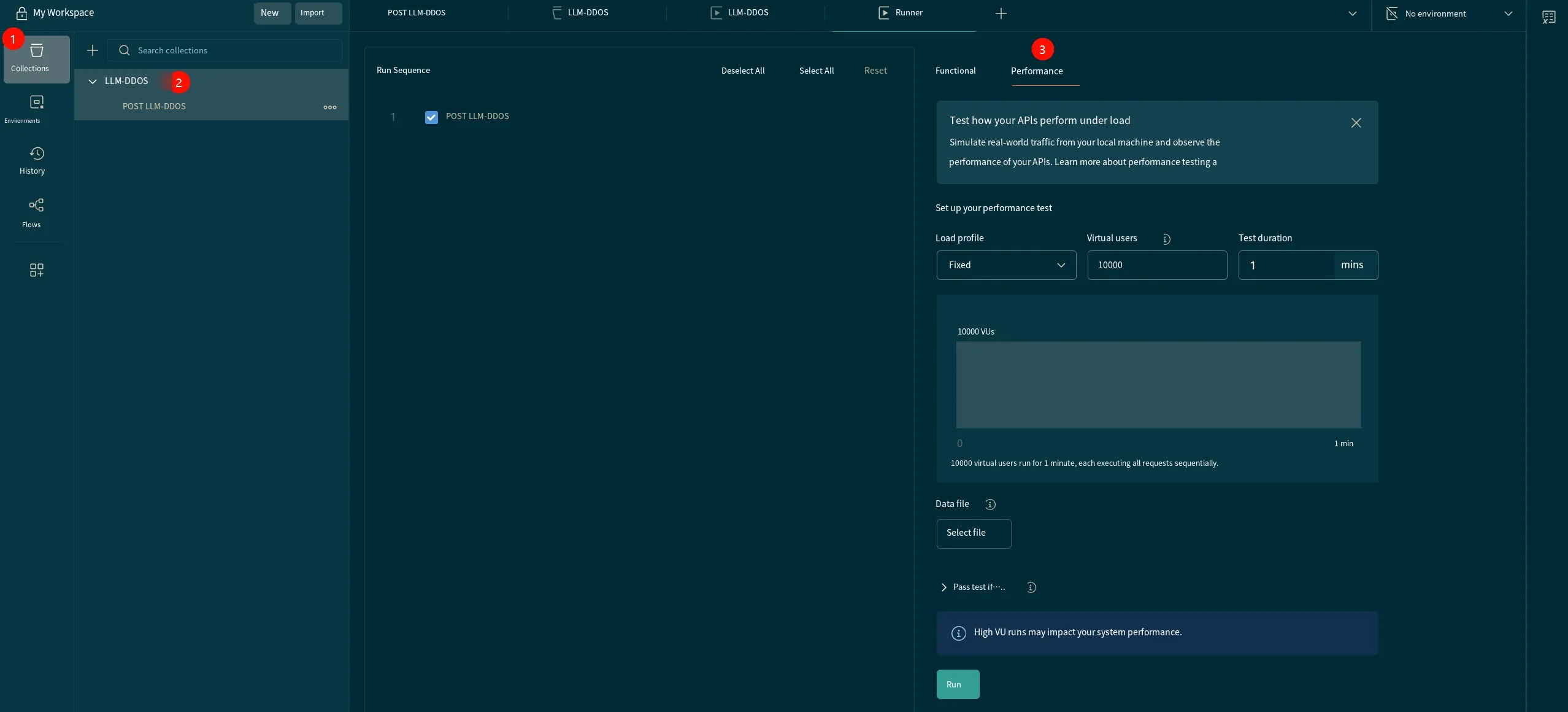Open the tab list dropdown chevron
This screenshot has width=1568, height=712.
coord(1353,14)
